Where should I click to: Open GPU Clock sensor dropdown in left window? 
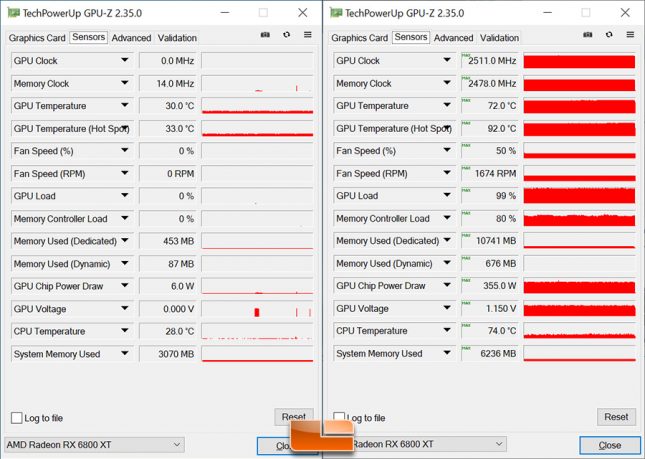pyautogui.click(x=125, y=60)
